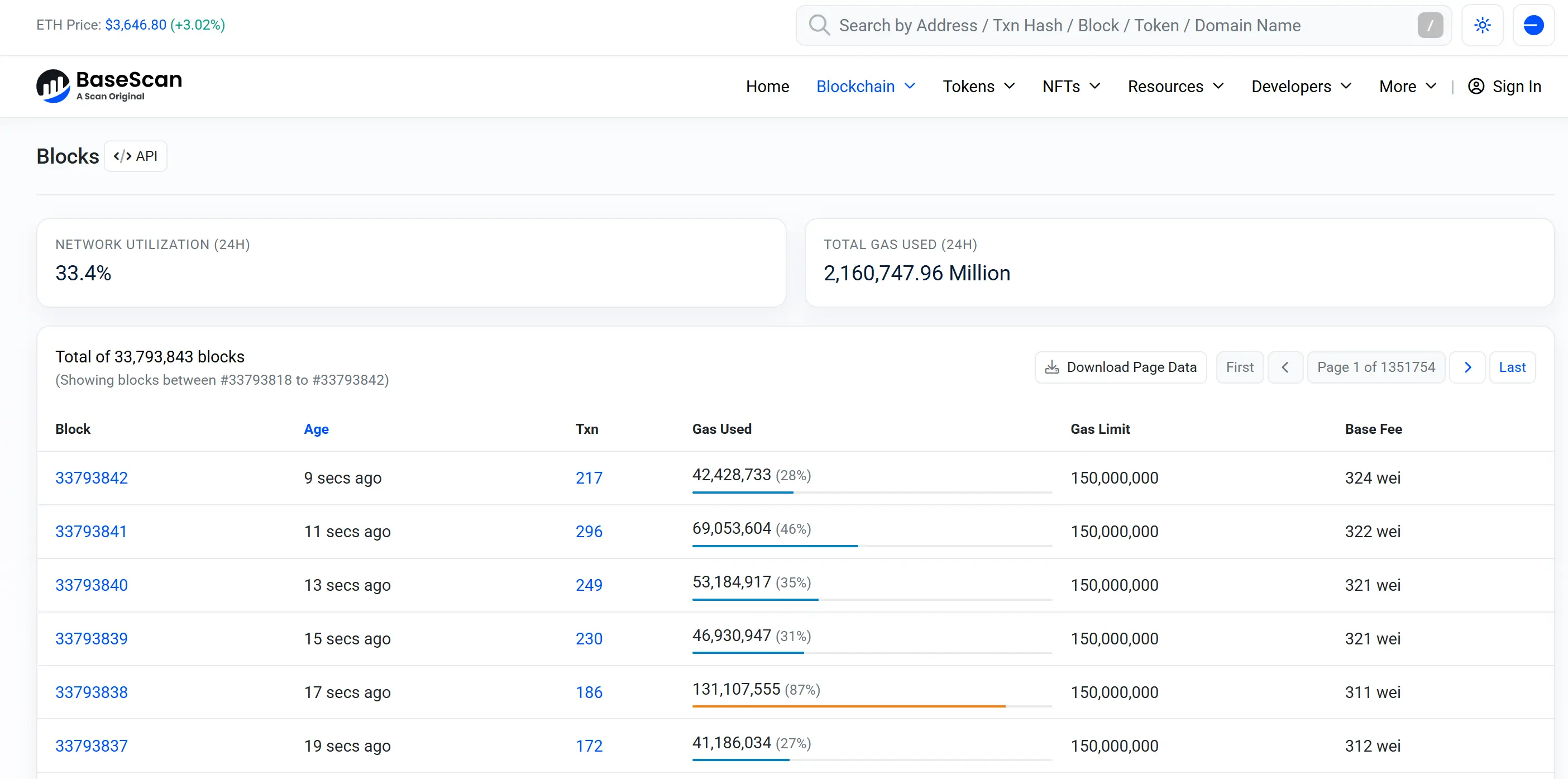Viewport: 1568px width, 779px height.
Task: Toggle the Age column date format
Action: pyautogui.click(x=316, y=429)
